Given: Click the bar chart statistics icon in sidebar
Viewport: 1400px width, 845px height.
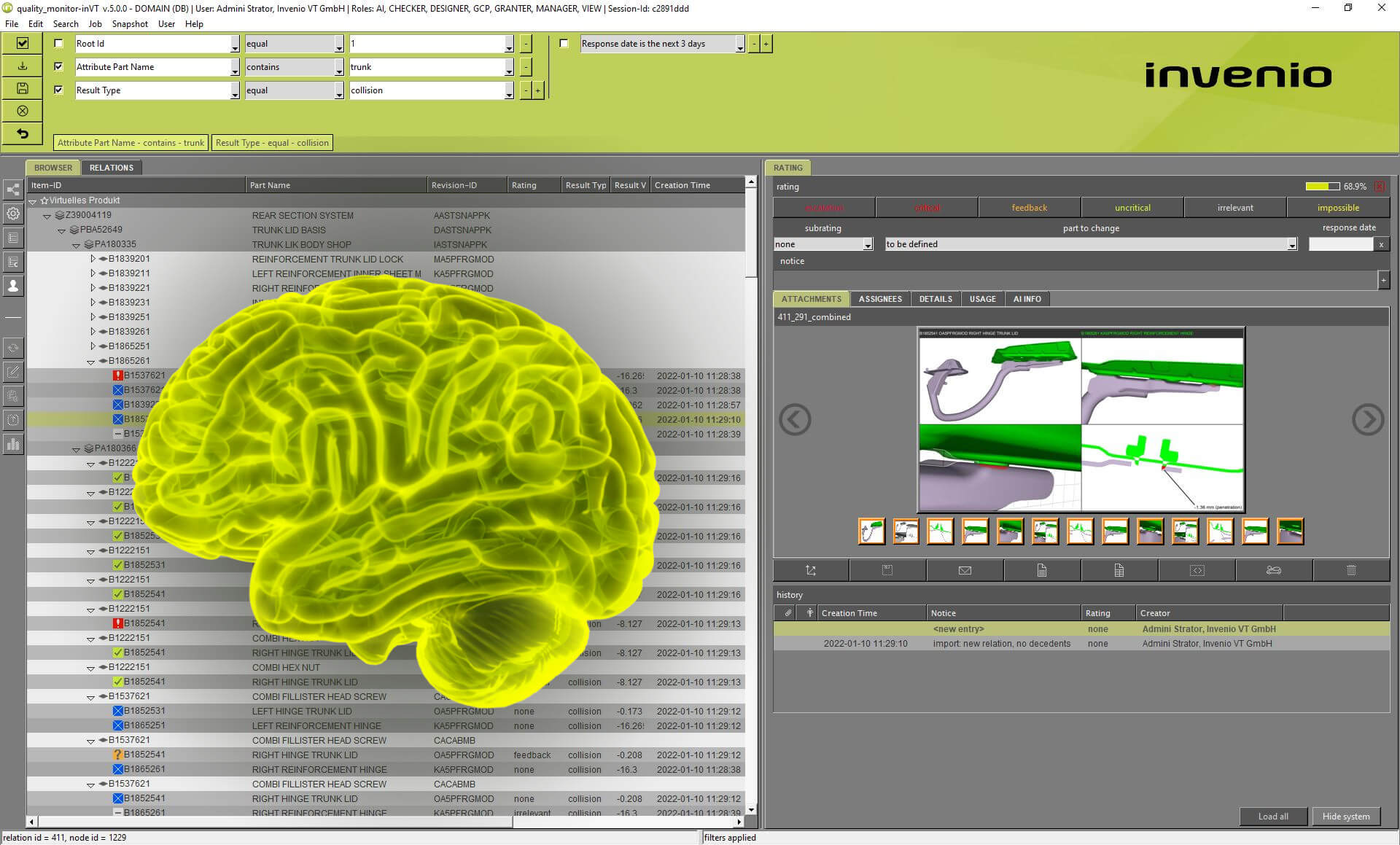Looking at the screenshot, I should click(13, 444).
